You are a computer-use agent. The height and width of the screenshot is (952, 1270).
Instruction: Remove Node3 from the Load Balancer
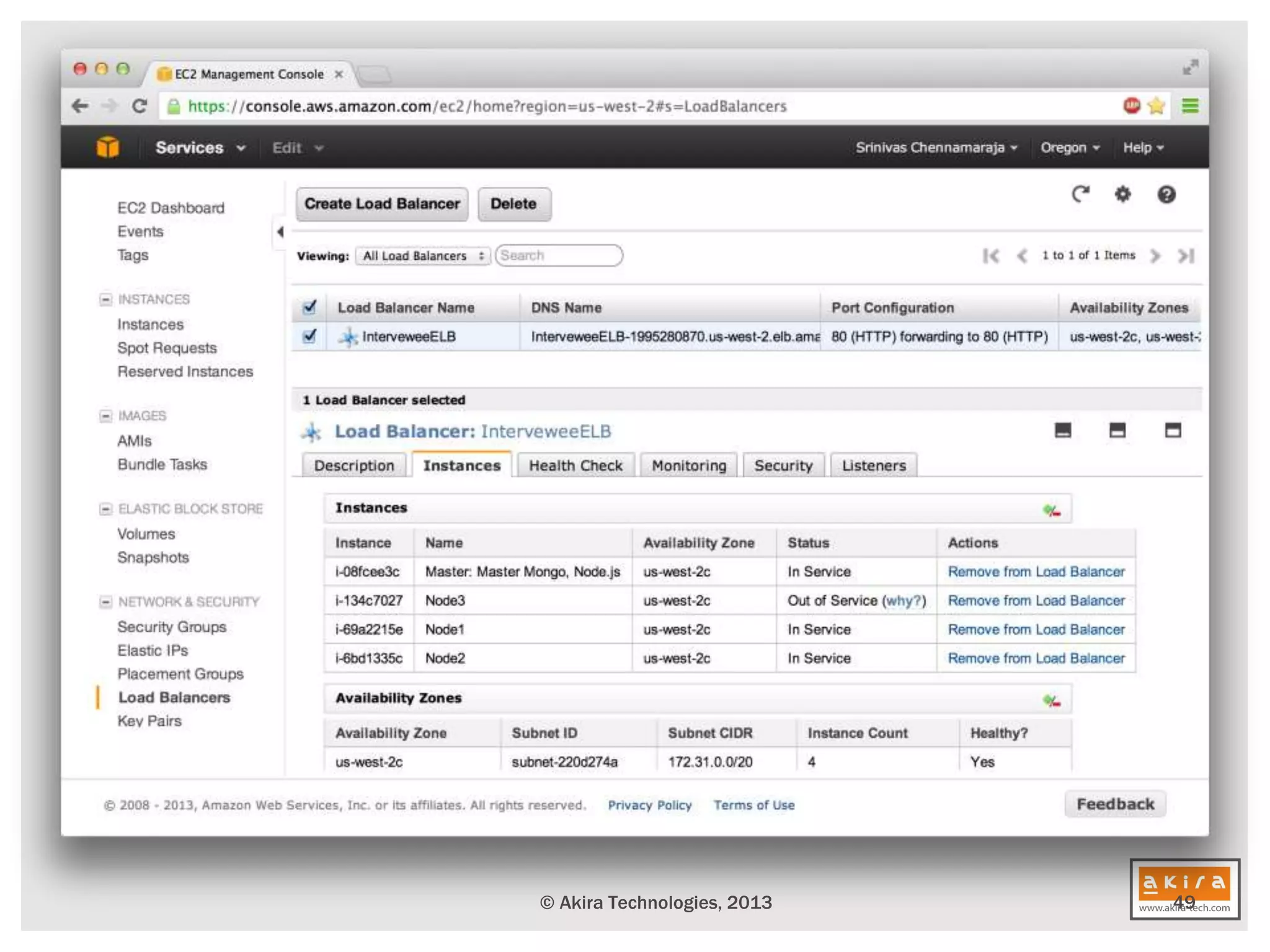click(x=1036, y=601)
